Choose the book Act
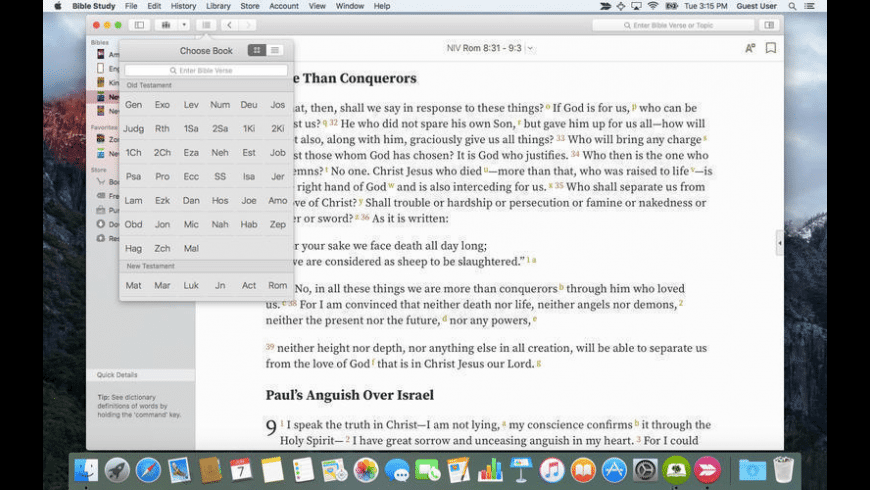 pos(249,285)
